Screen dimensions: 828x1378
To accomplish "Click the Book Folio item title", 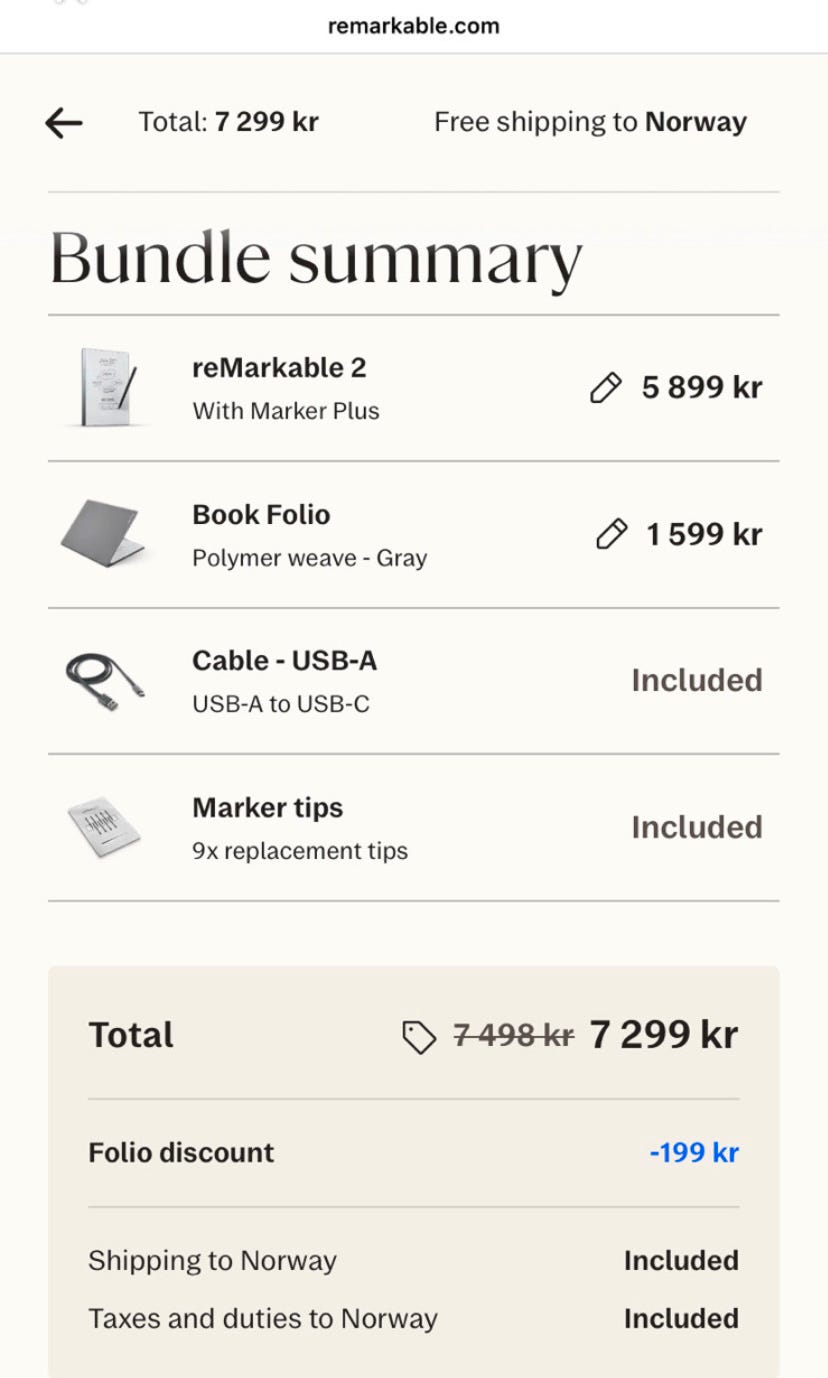I will 261,515.
